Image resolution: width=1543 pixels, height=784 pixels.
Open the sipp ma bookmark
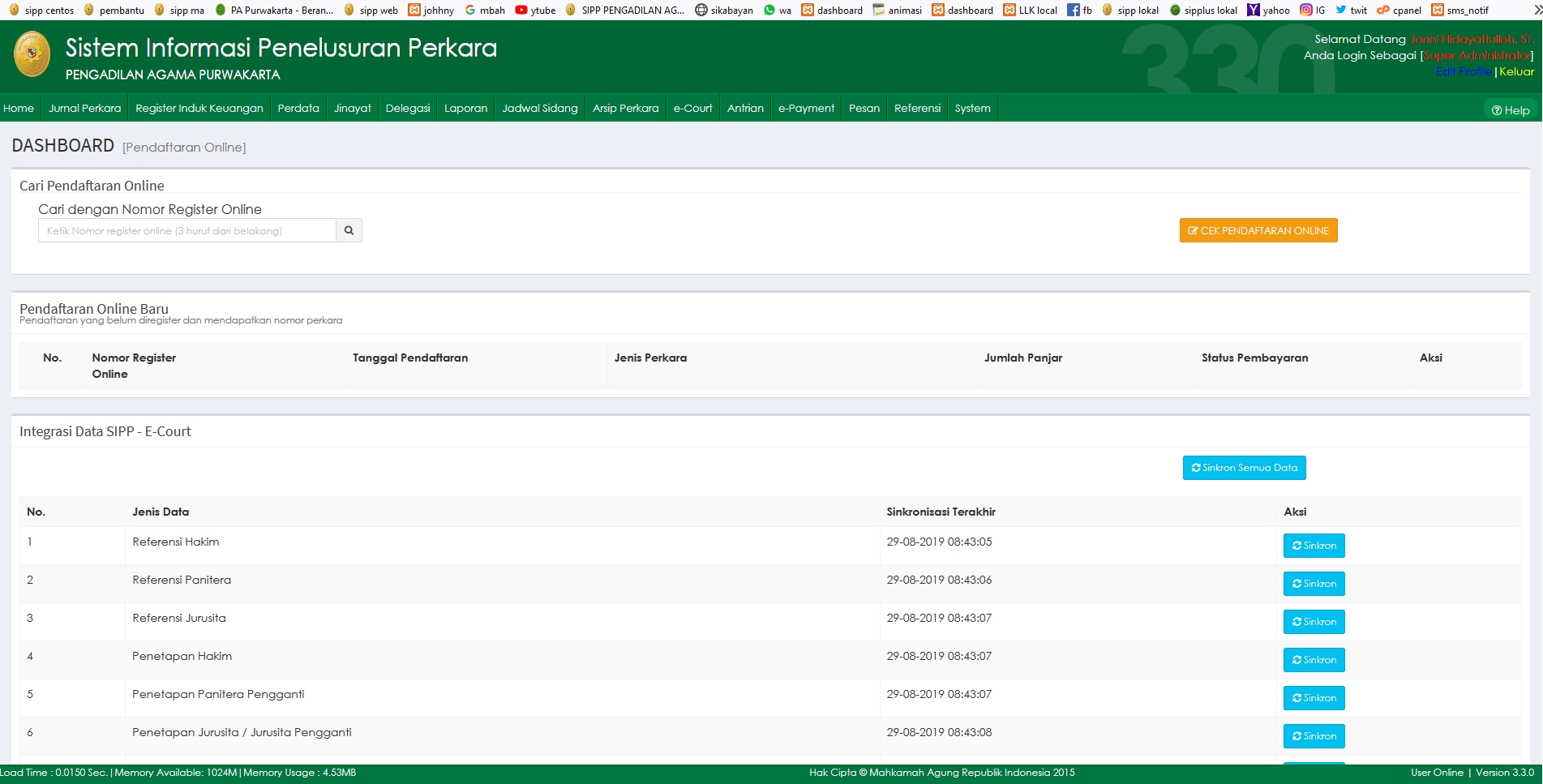coord(179,10)
